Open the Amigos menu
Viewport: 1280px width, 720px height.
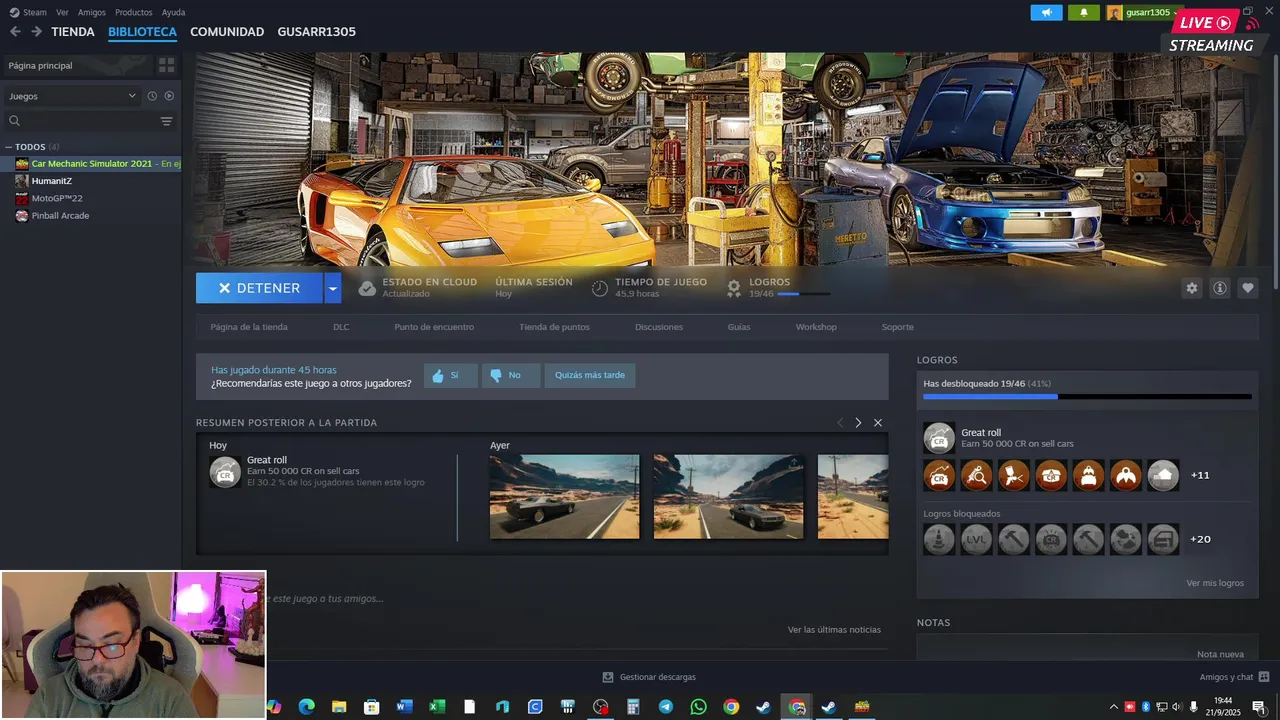(92, 13)
